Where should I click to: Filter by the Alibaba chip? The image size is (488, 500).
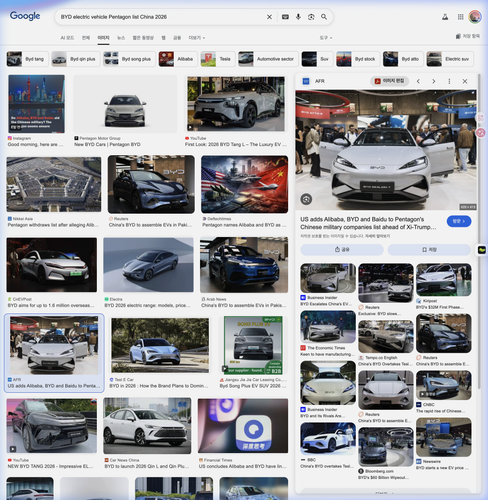(x=178, y=59)
